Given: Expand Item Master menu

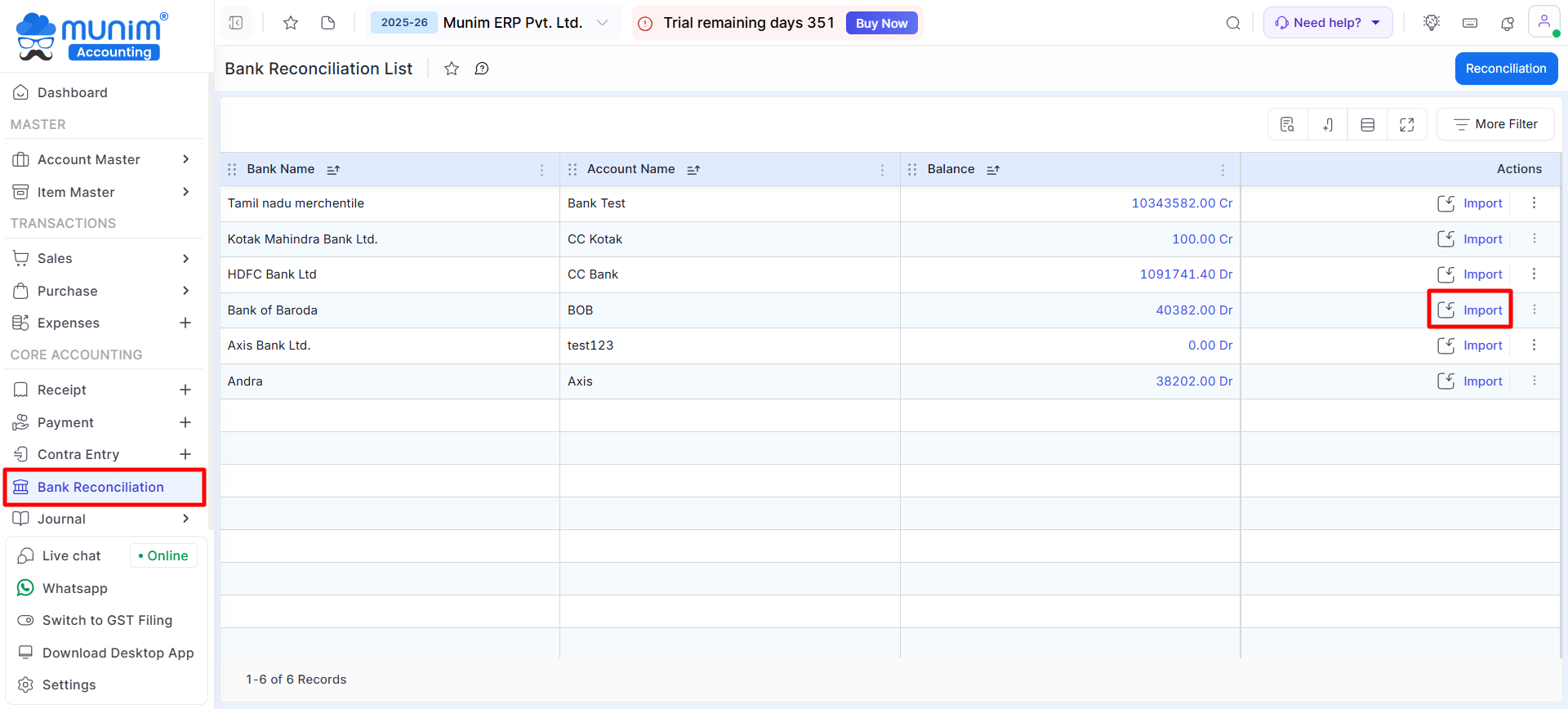Looking at the screenshot, I should (x=186, y=192).
